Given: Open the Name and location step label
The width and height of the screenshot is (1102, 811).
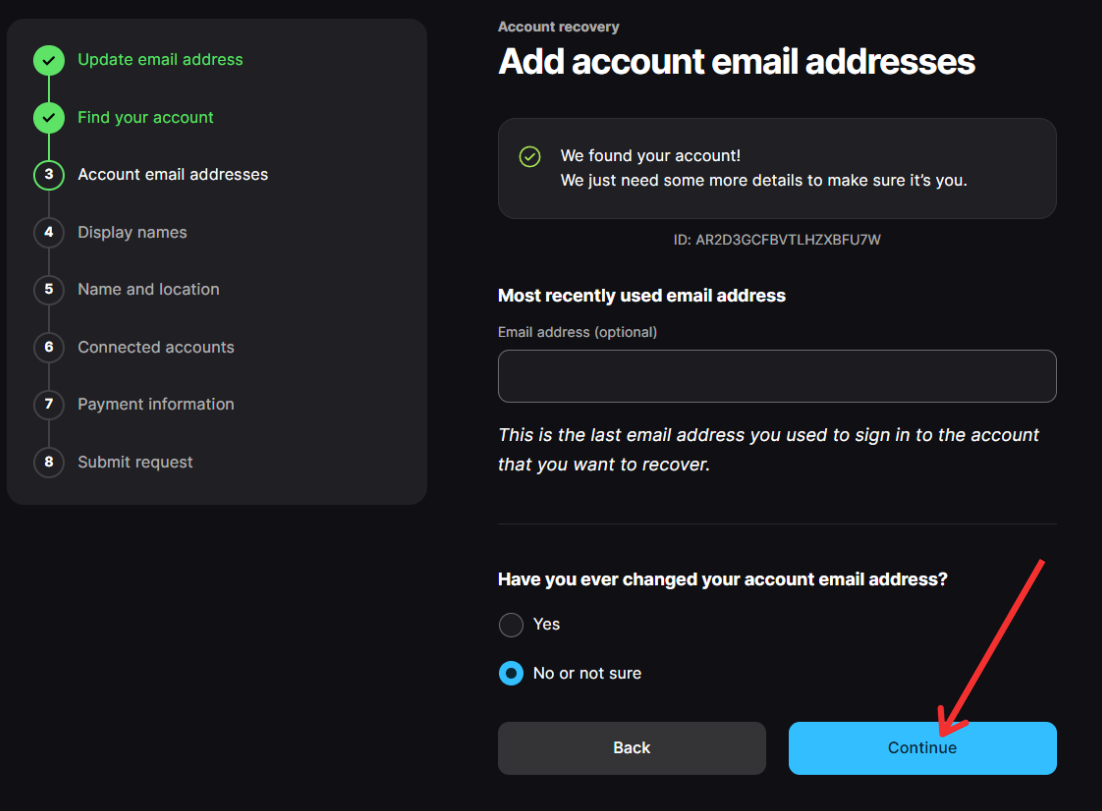Looking at the screenshot, I should 148,290.
